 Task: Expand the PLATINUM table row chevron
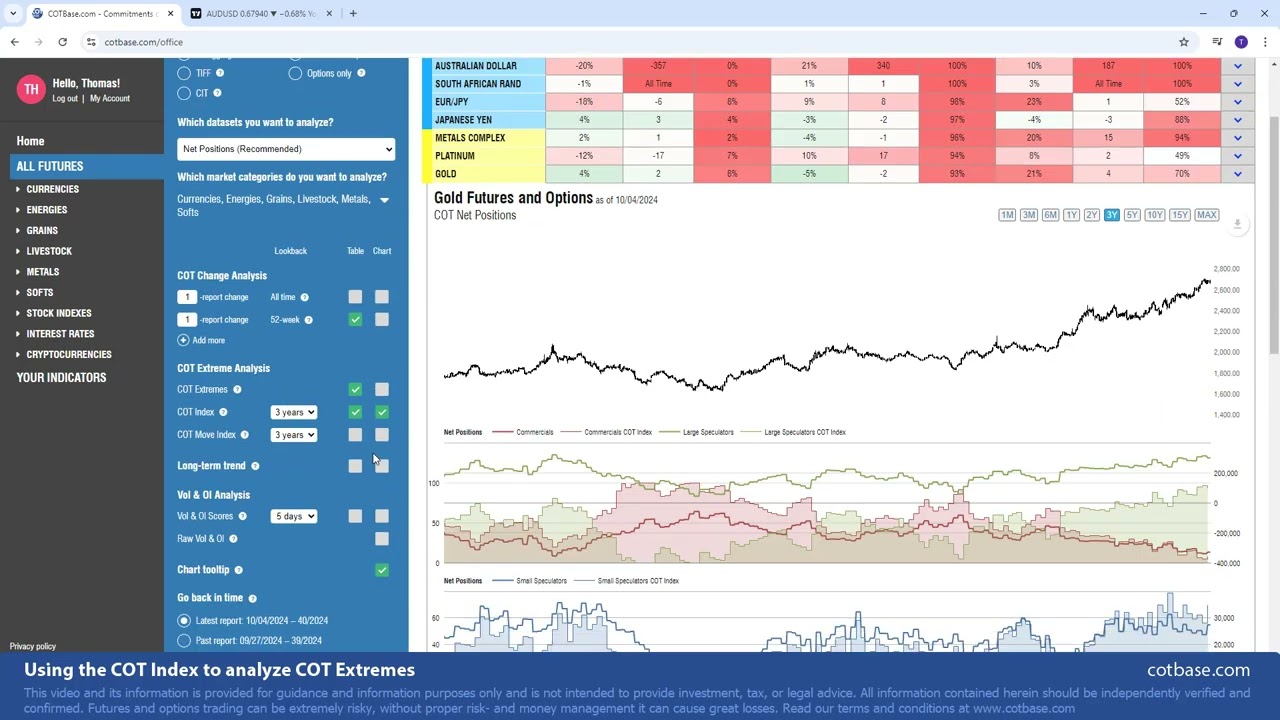(1237, 156)
